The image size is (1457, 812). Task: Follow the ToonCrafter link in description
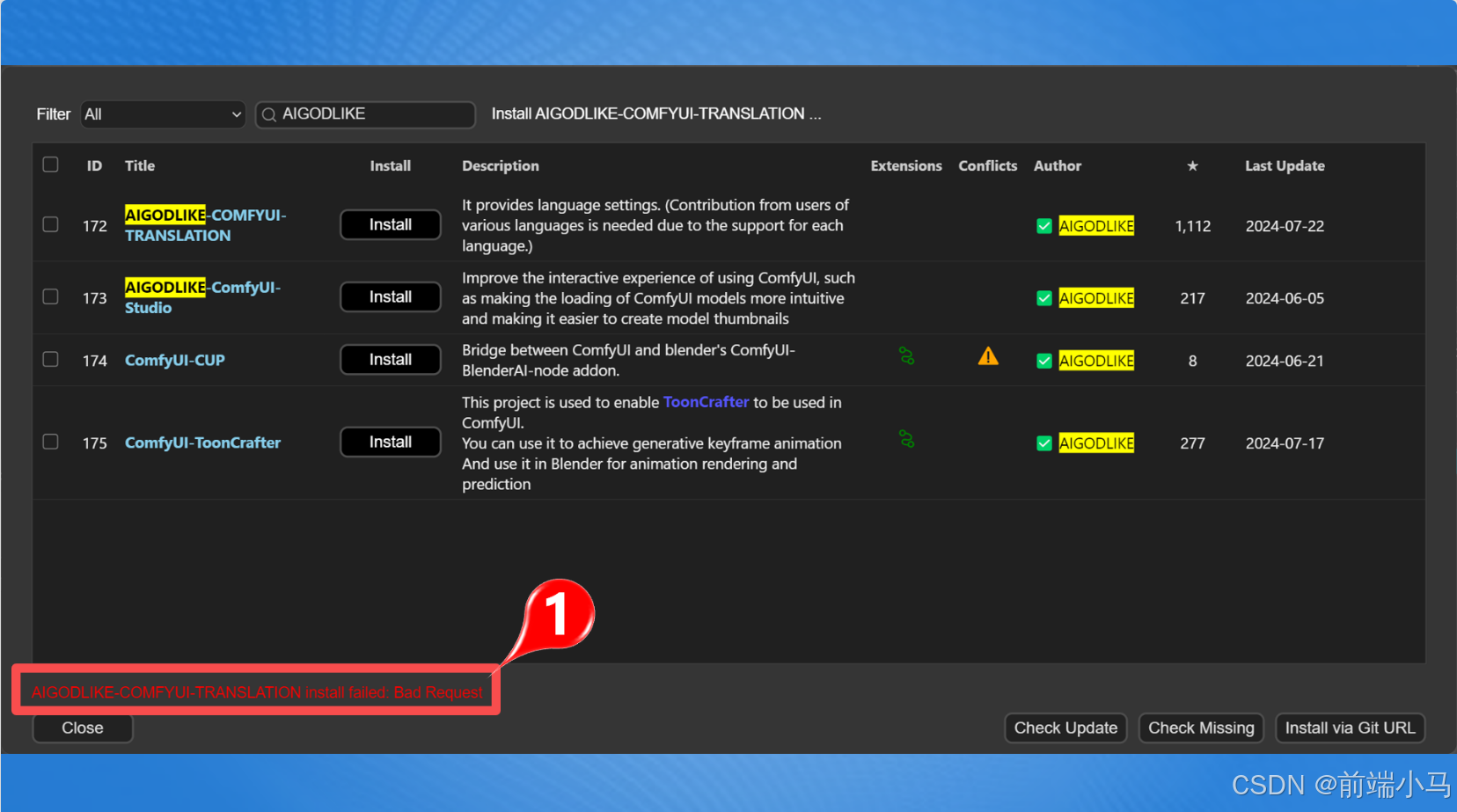coord(706,402)
